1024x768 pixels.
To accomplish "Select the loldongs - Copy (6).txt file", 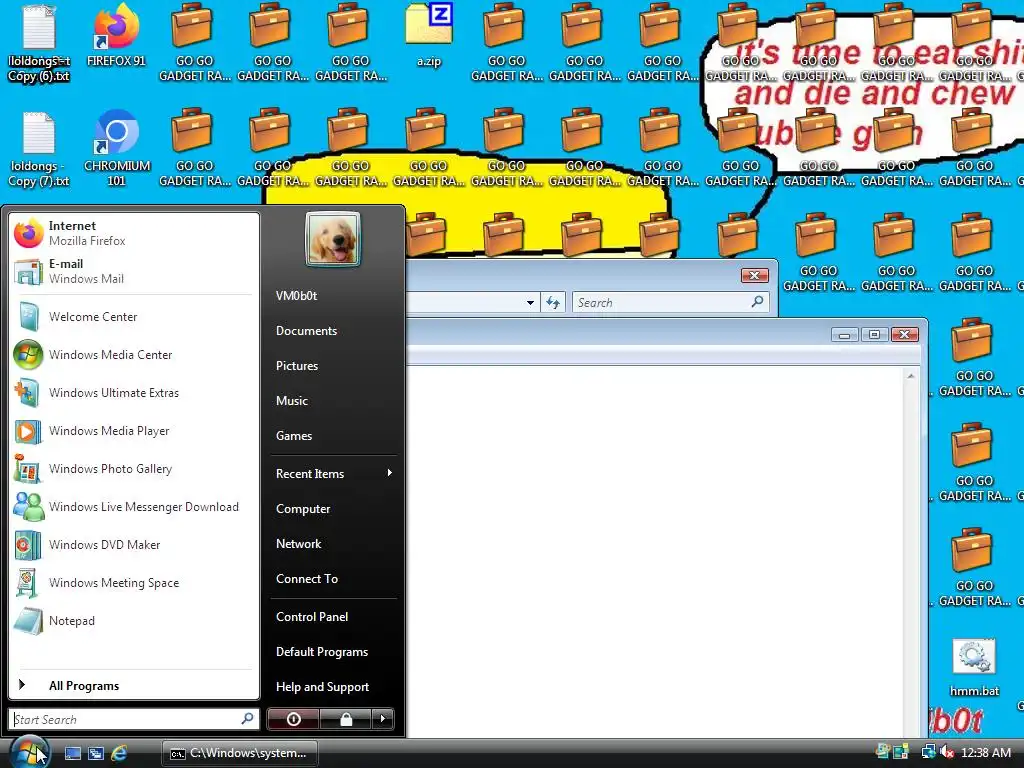I will tap(39, 43).
